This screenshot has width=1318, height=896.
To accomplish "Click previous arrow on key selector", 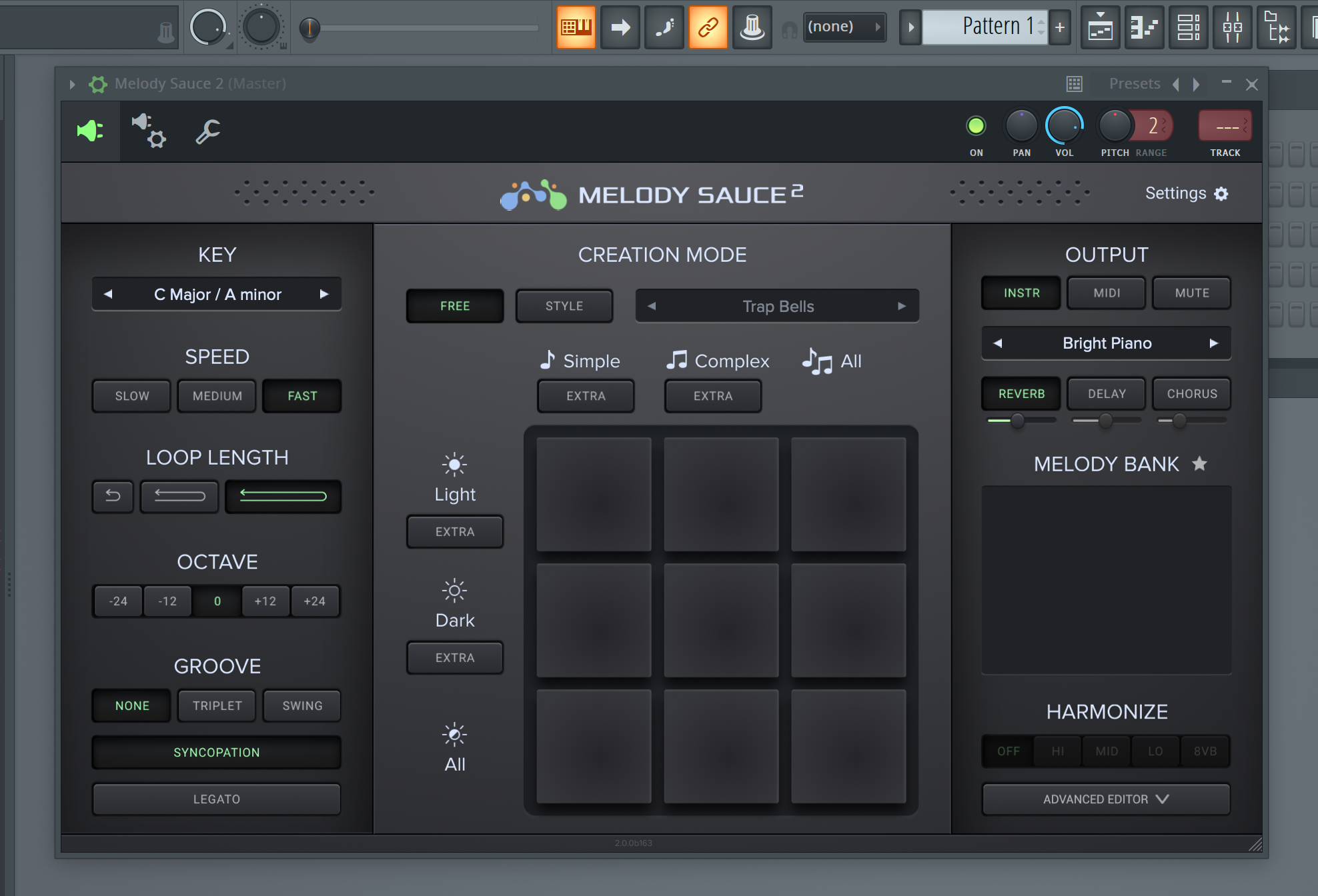I will point(108,294).
